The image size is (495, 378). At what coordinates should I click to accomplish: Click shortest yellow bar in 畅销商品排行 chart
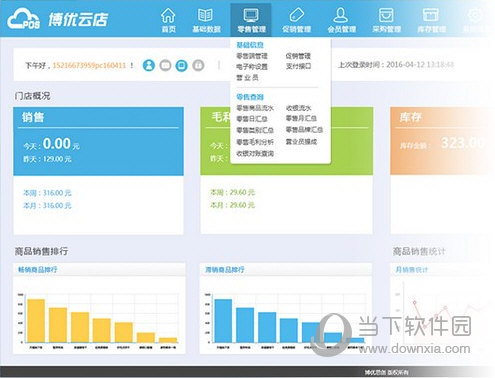pos(168,340)
